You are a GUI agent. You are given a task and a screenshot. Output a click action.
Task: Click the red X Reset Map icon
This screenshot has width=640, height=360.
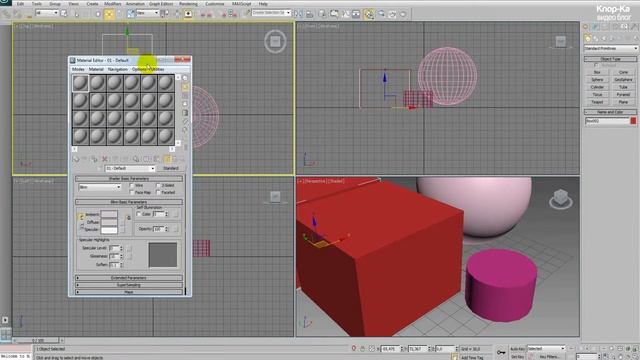(x=104, y=159)
